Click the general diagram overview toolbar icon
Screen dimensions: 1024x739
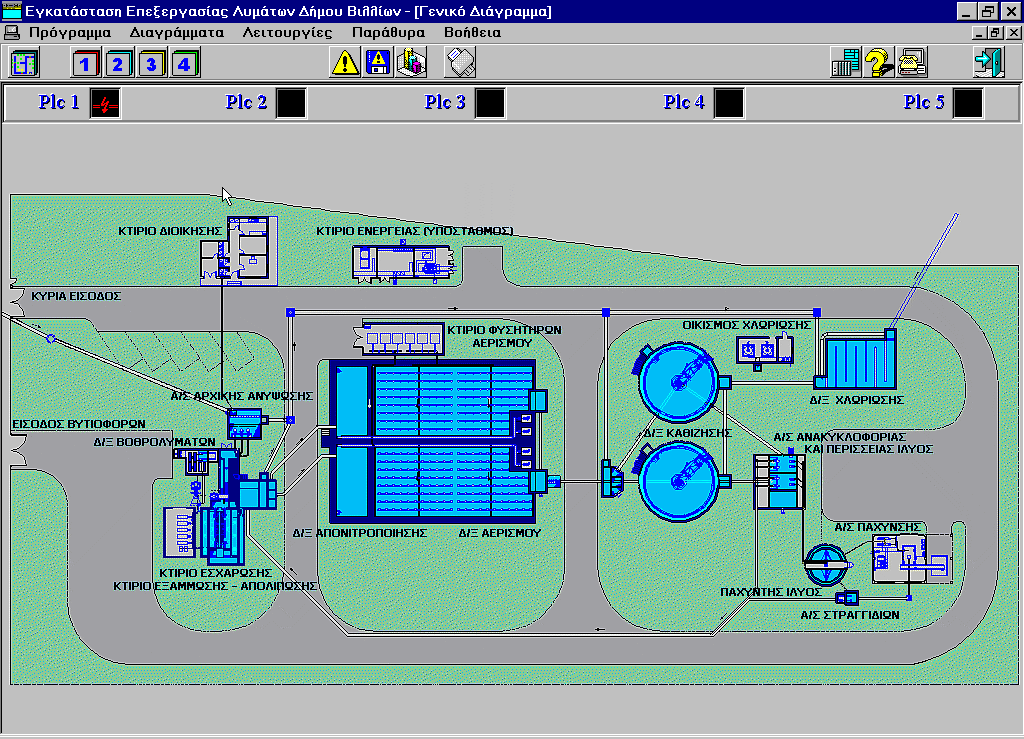(24, 63)
